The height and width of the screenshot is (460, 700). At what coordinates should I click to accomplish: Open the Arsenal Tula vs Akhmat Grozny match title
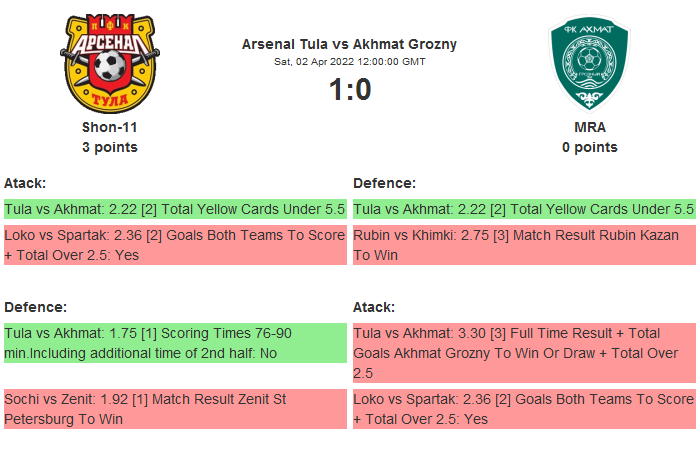pyautogui.click(x=349, y=44)
